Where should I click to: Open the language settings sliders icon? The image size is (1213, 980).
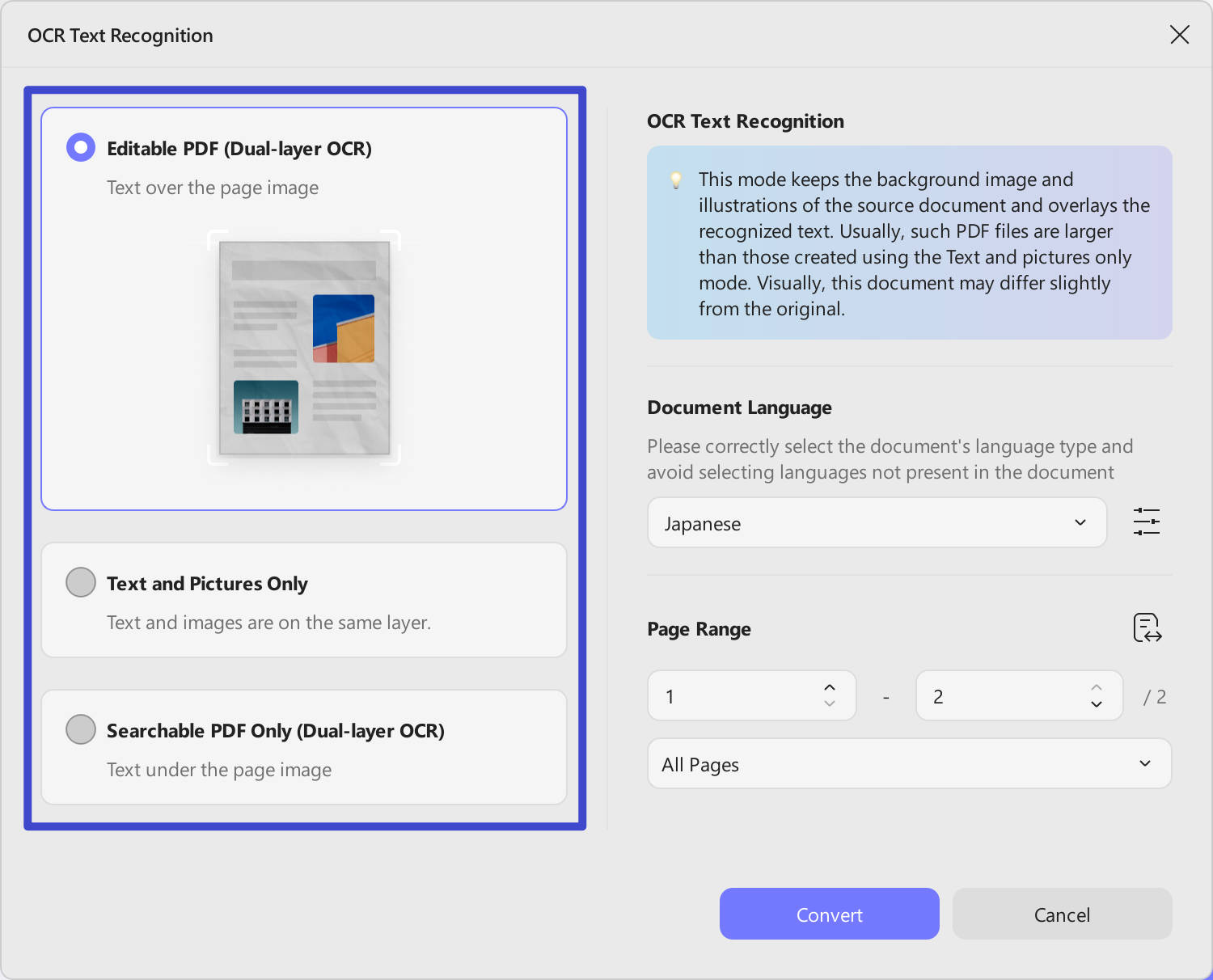point(1147,522)
